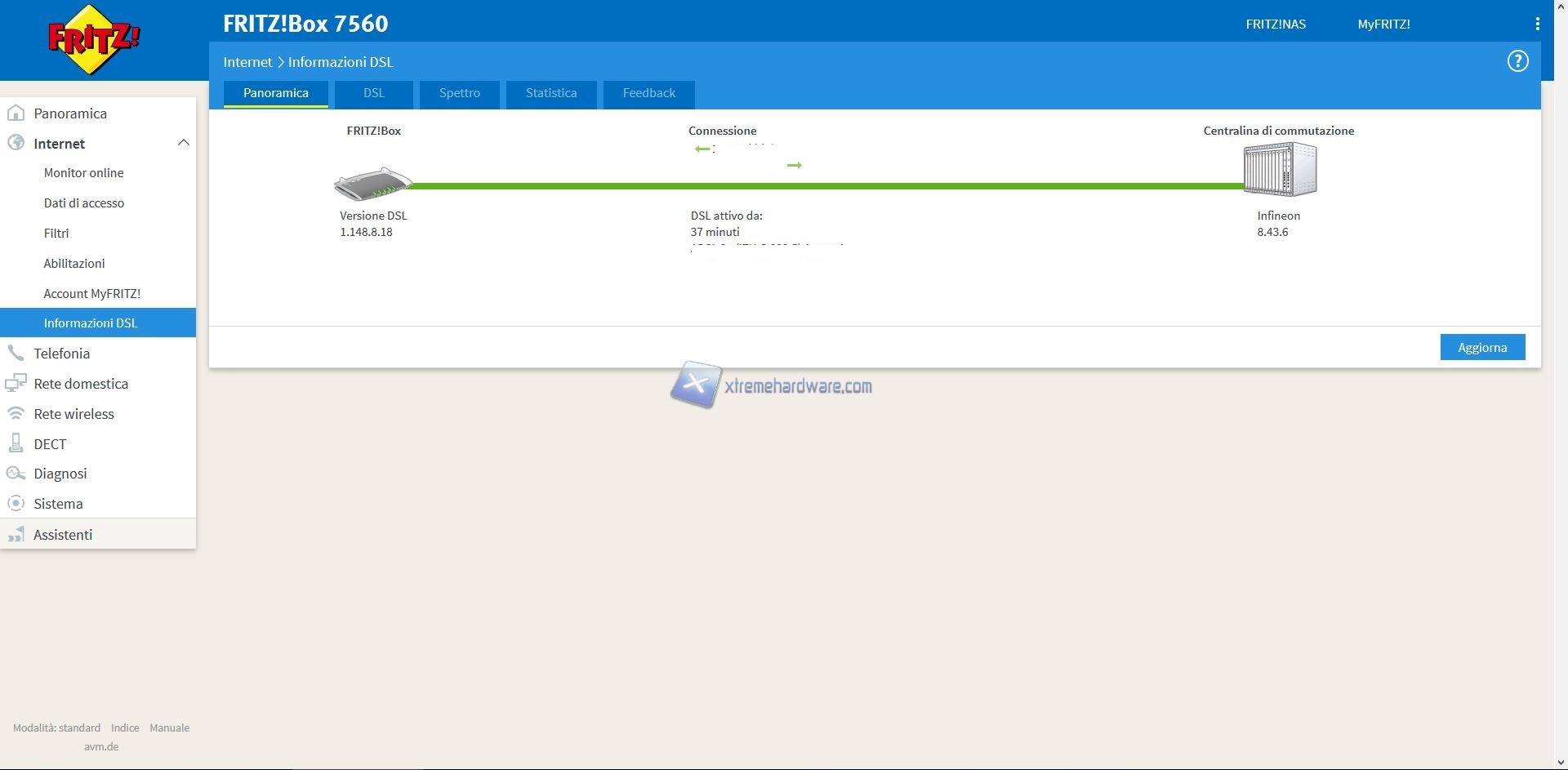Click the DECT handset icon
The width and height of the screenshot is (1568, 770).
[16, 443]
